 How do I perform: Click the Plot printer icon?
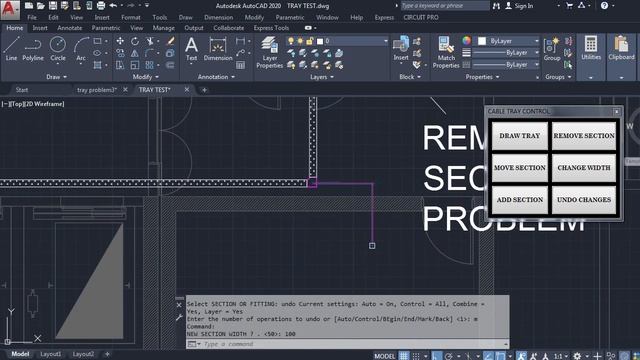[x=101, y=6]
